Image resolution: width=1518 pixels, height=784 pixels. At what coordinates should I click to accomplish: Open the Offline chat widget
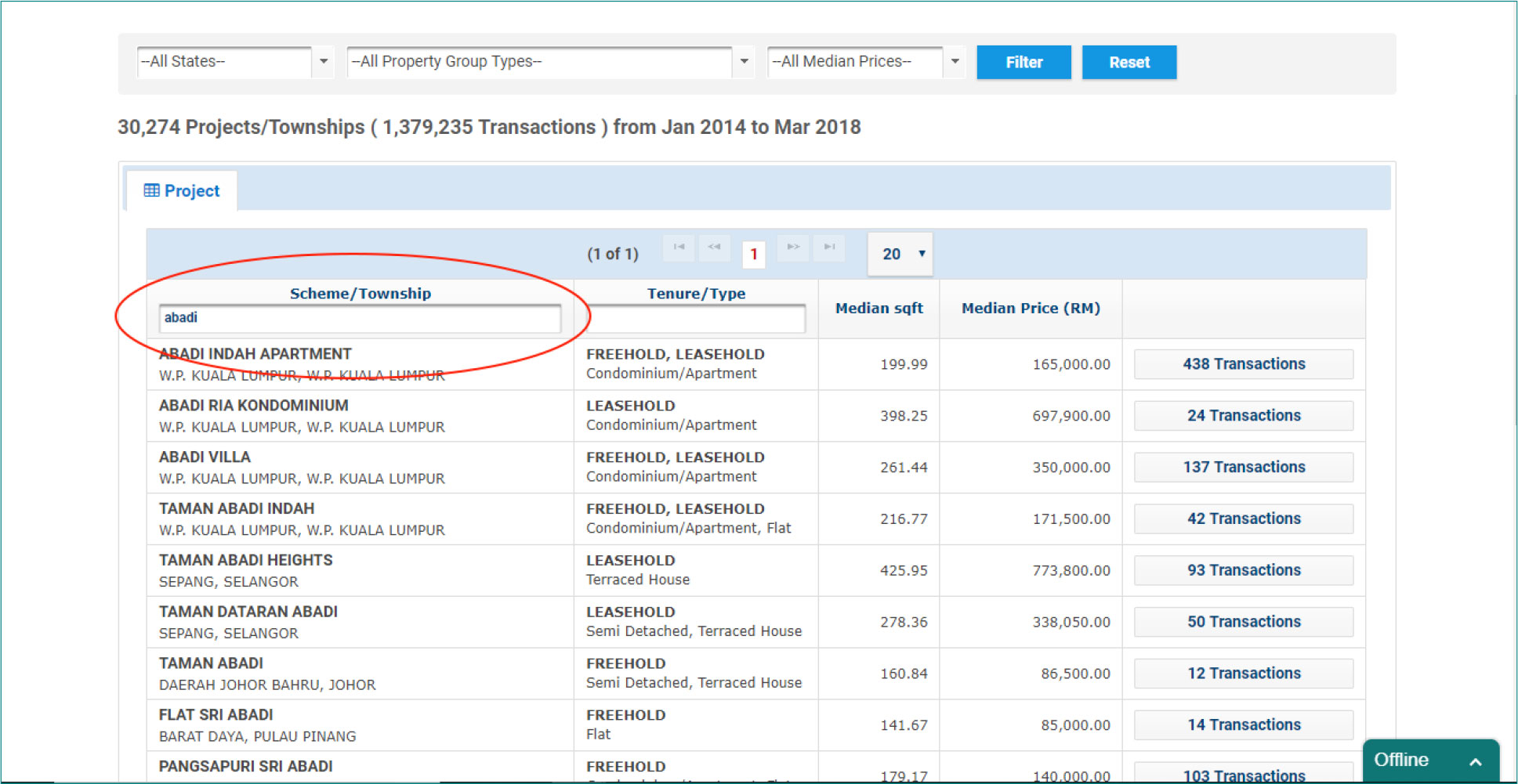1431,761
